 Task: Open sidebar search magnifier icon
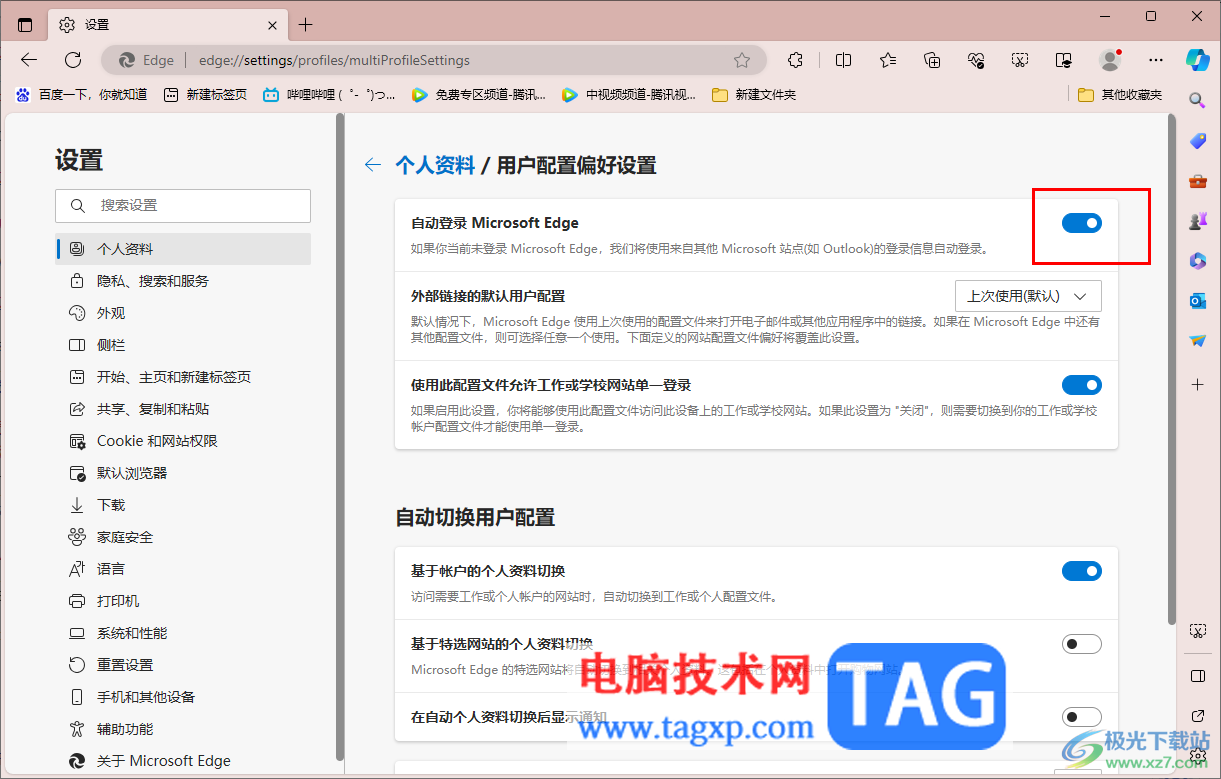click(x=1197, y=99)
